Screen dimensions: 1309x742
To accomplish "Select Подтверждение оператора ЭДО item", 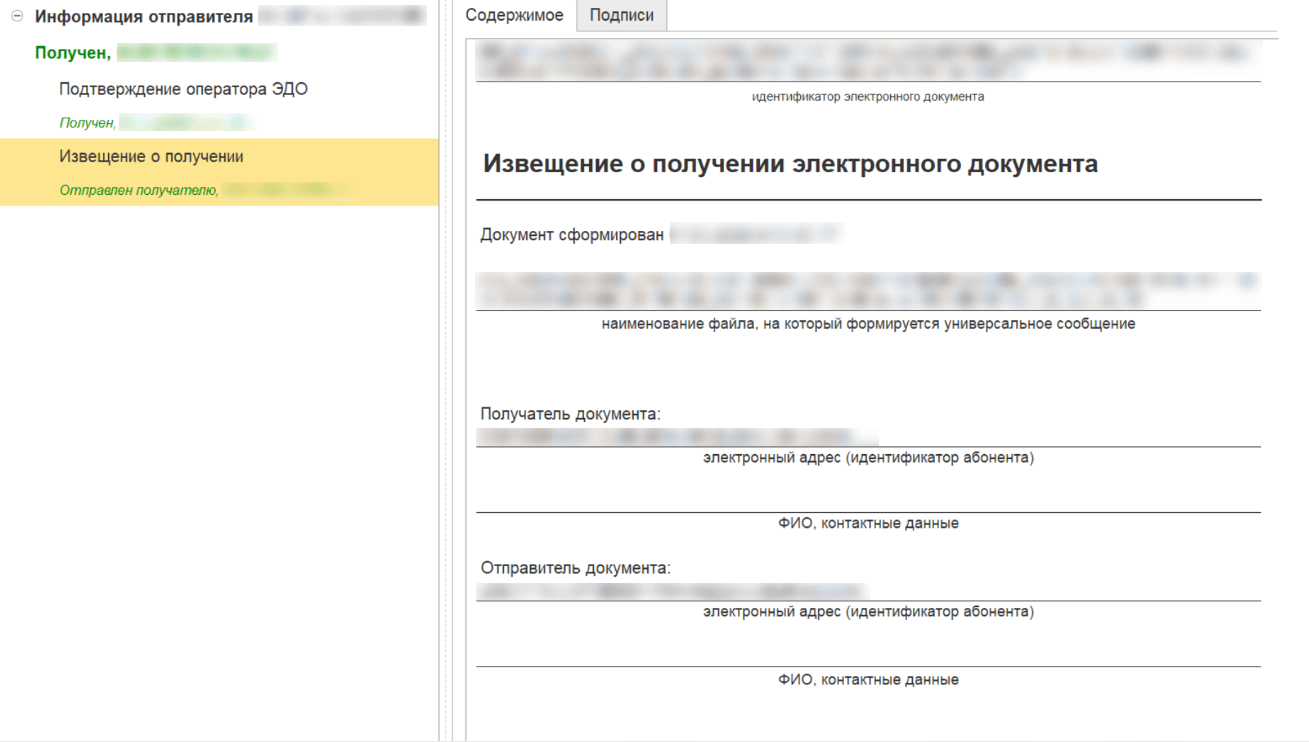I will [183, 89].
